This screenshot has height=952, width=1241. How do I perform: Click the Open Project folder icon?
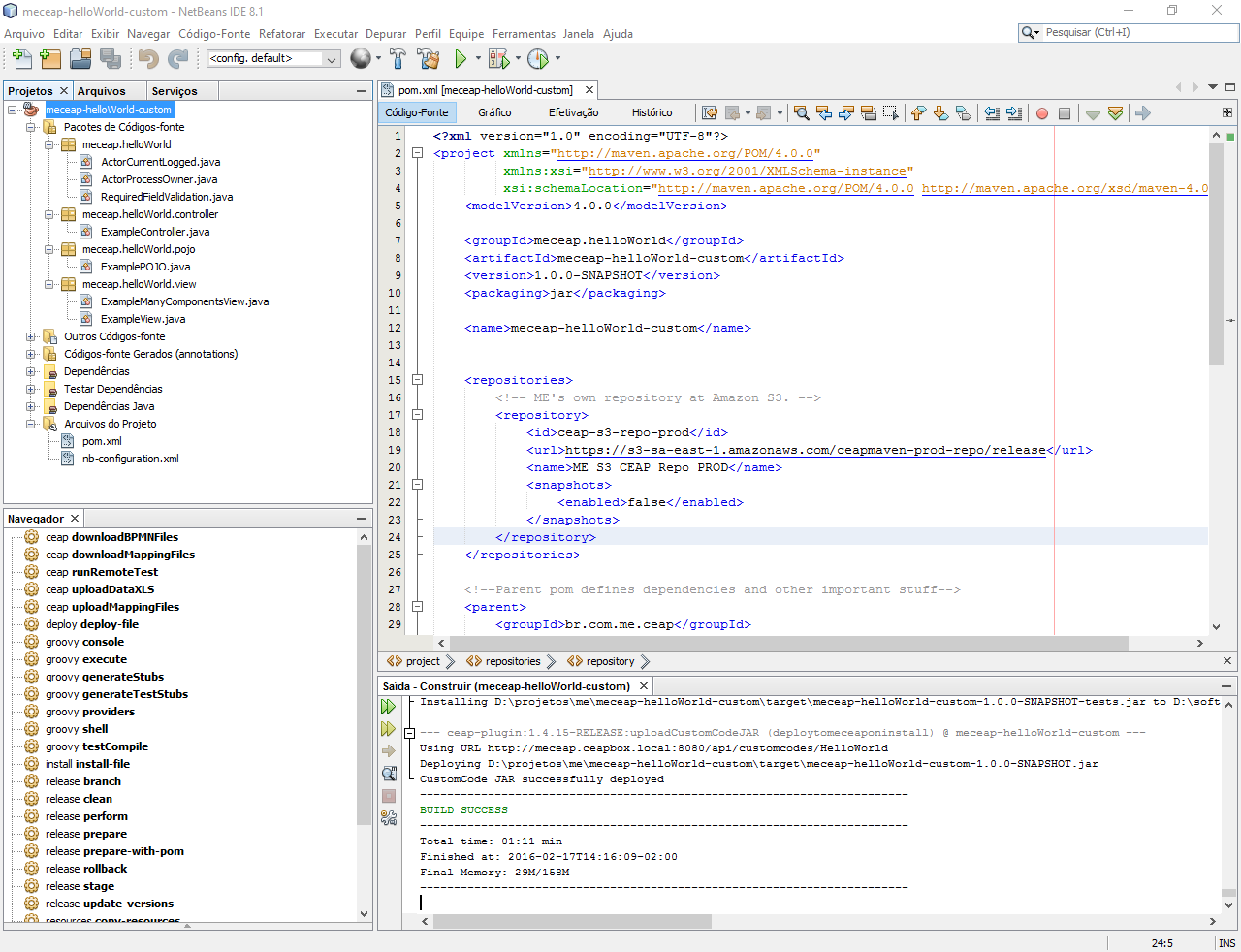click(80, 59)
